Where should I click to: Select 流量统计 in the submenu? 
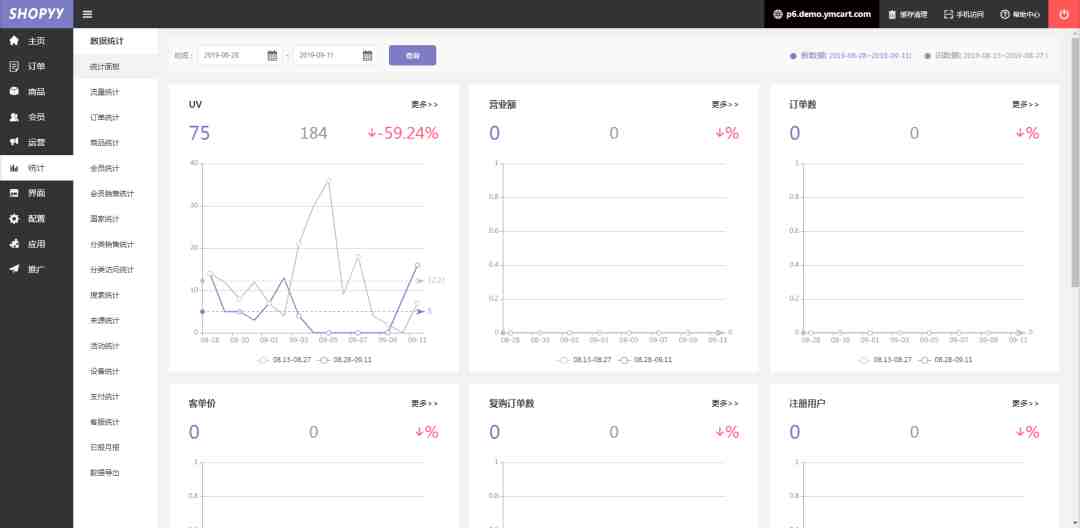pos(105,92)
